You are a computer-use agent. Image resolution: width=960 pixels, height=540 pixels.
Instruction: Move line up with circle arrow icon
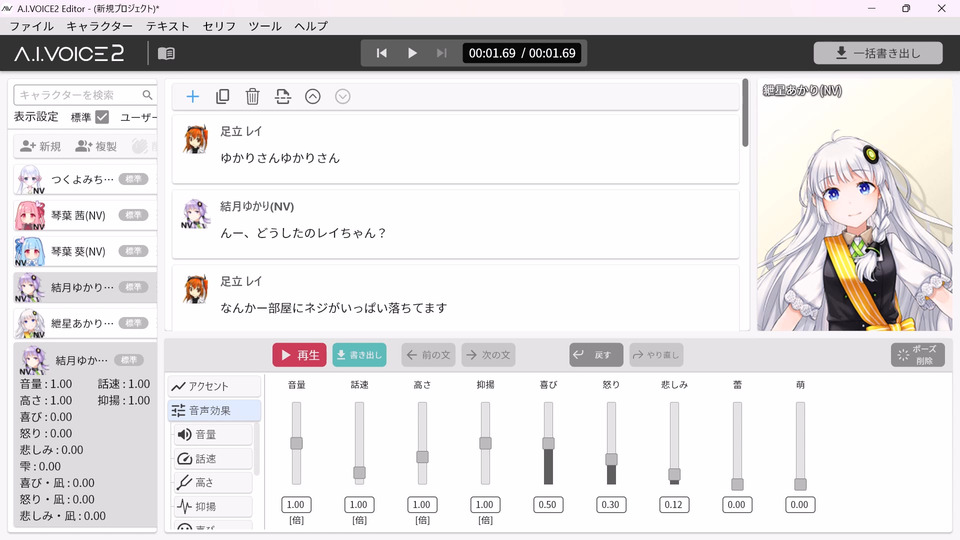click(x=313, y=97)
